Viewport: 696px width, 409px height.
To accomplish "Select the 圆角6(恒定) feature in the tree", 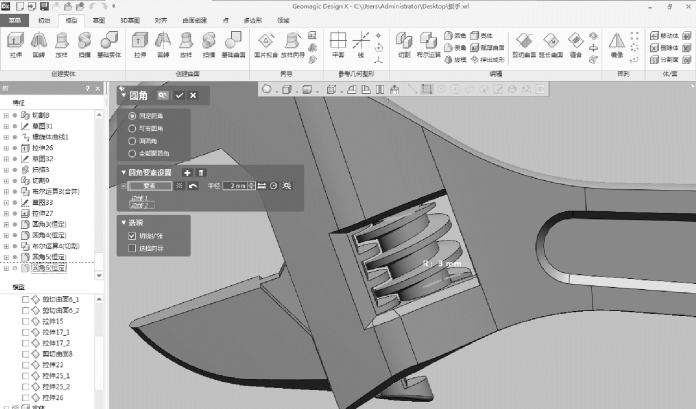I will click(x=49, y=268).
